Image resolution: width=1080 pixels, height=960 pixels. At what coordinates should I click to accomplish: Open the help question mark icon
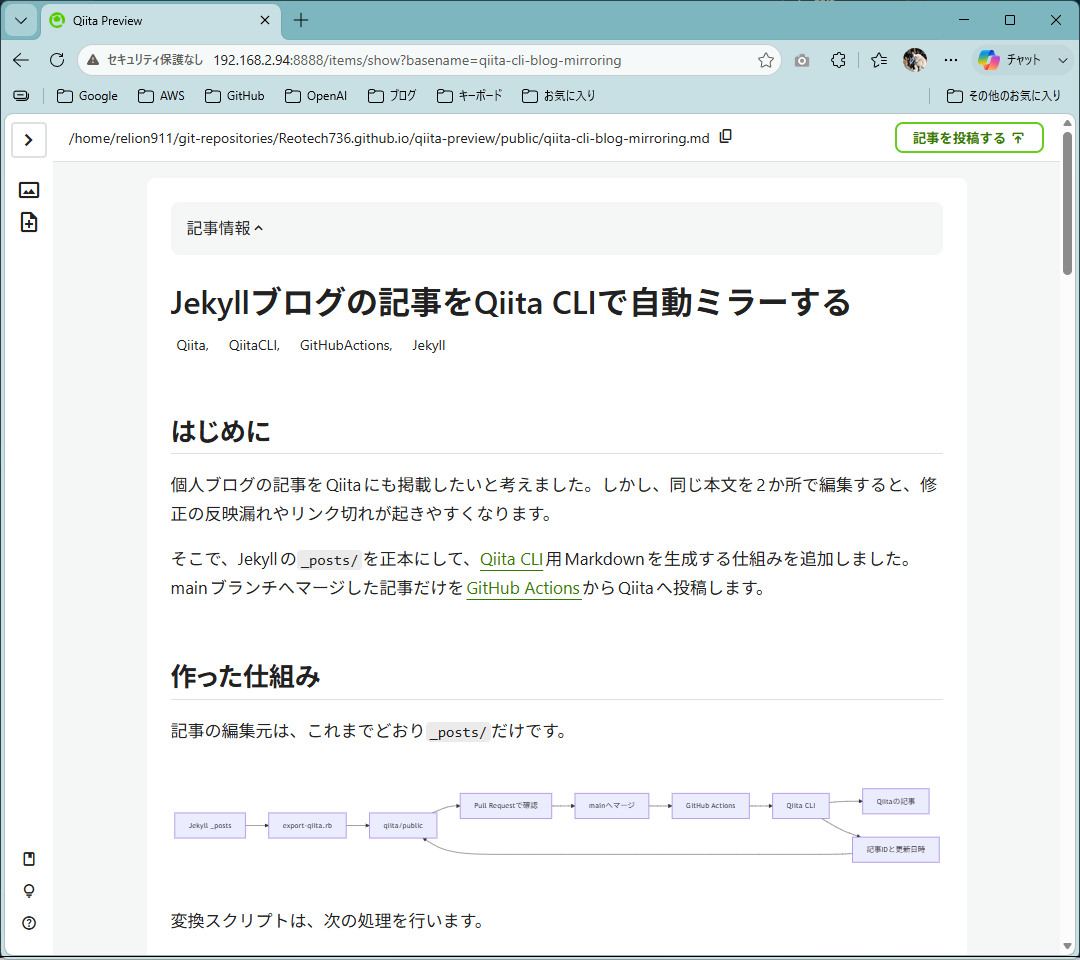tap(29, 923)
